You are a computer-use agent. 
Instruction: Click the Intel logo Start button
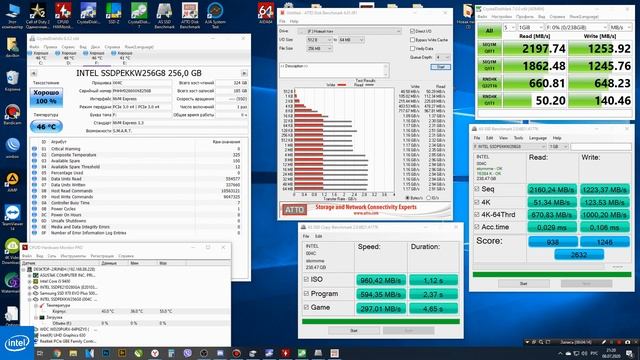[17, 343]
